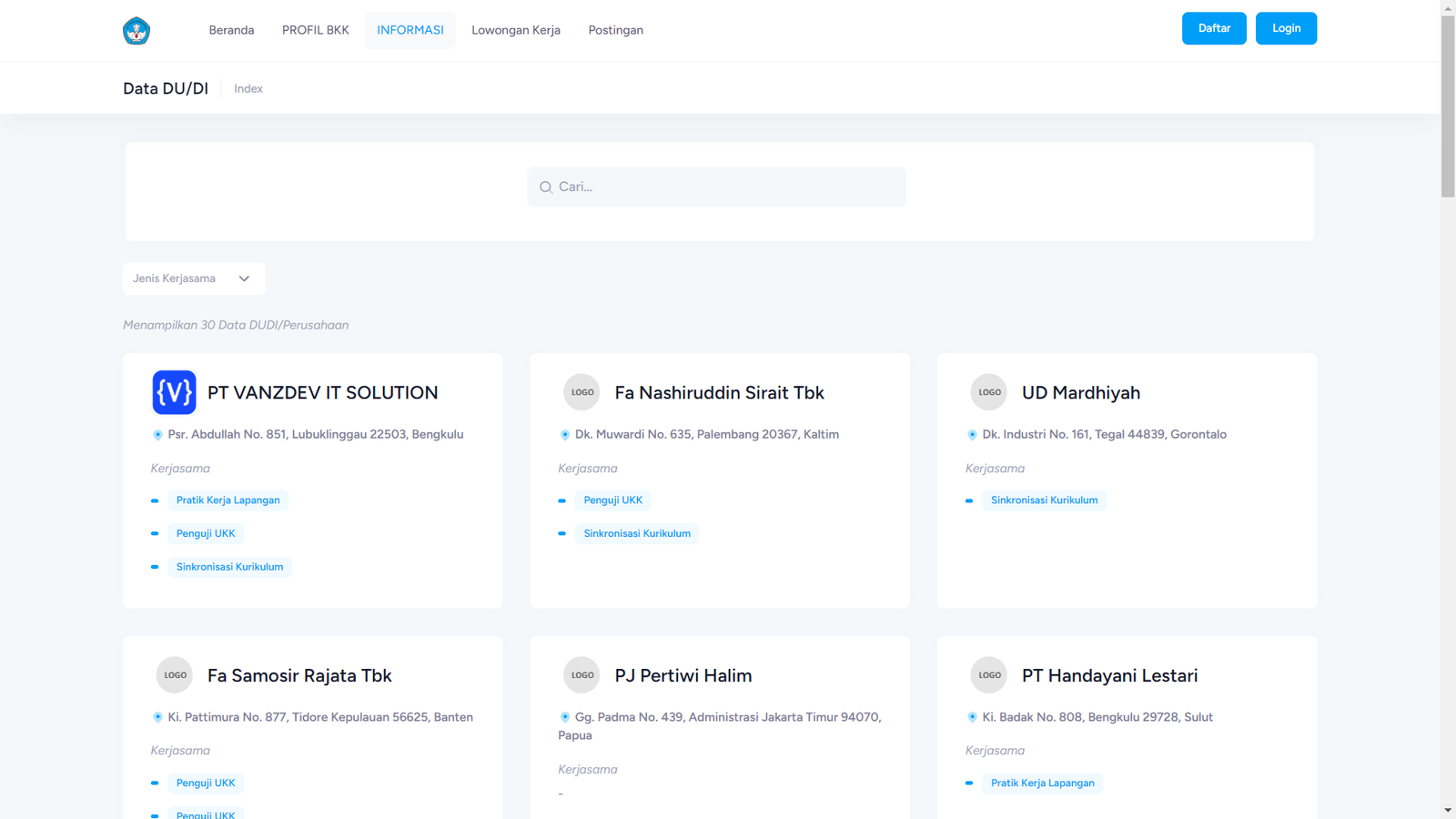Click the UD Mardhiyah logo placeholder

[x=988, y=392]
